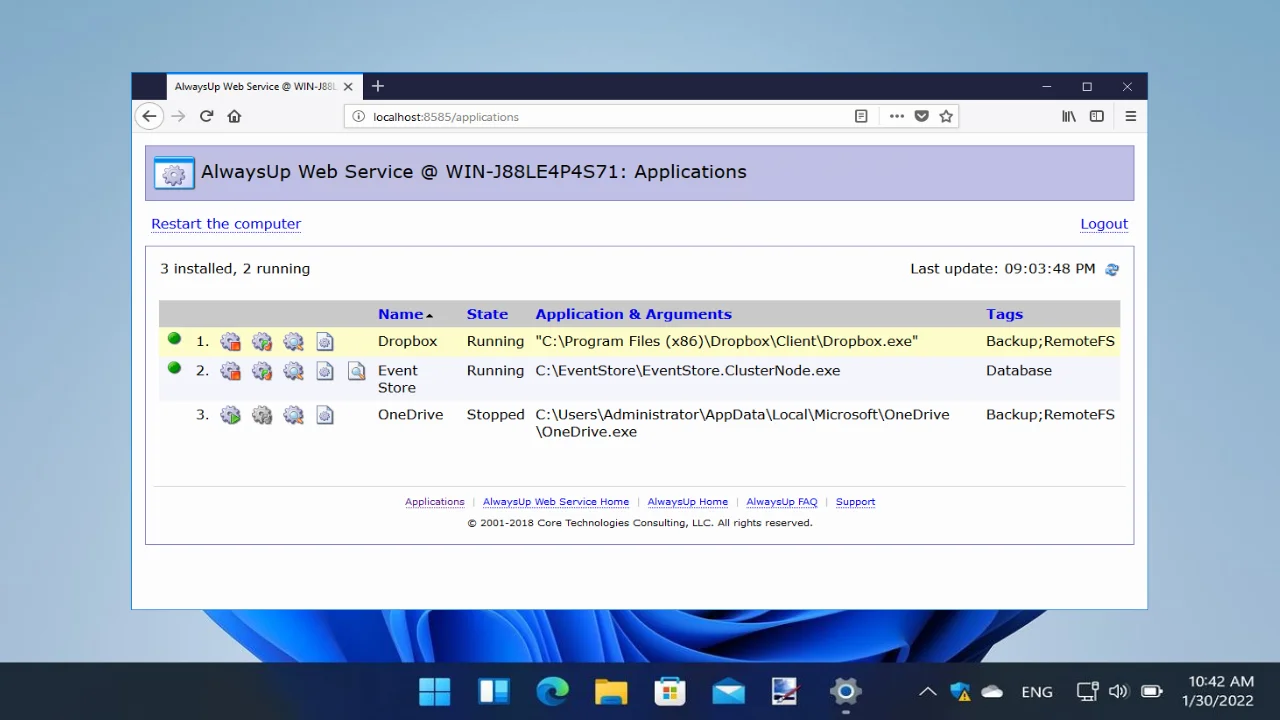Click the '3 installed, 2 running' summary text
The width and height of the screenshot is (1280, 720).
235,269
